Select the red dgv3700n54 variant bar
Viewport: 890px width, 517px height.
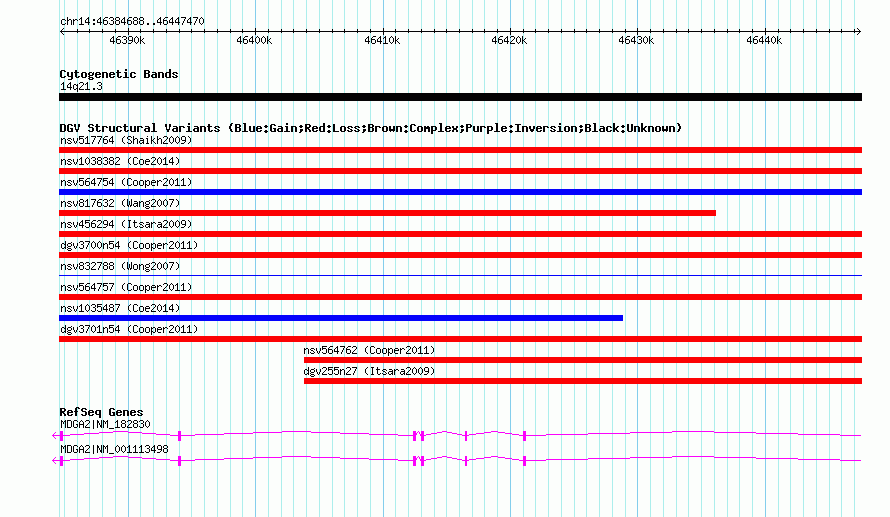(x=460, y=255)
